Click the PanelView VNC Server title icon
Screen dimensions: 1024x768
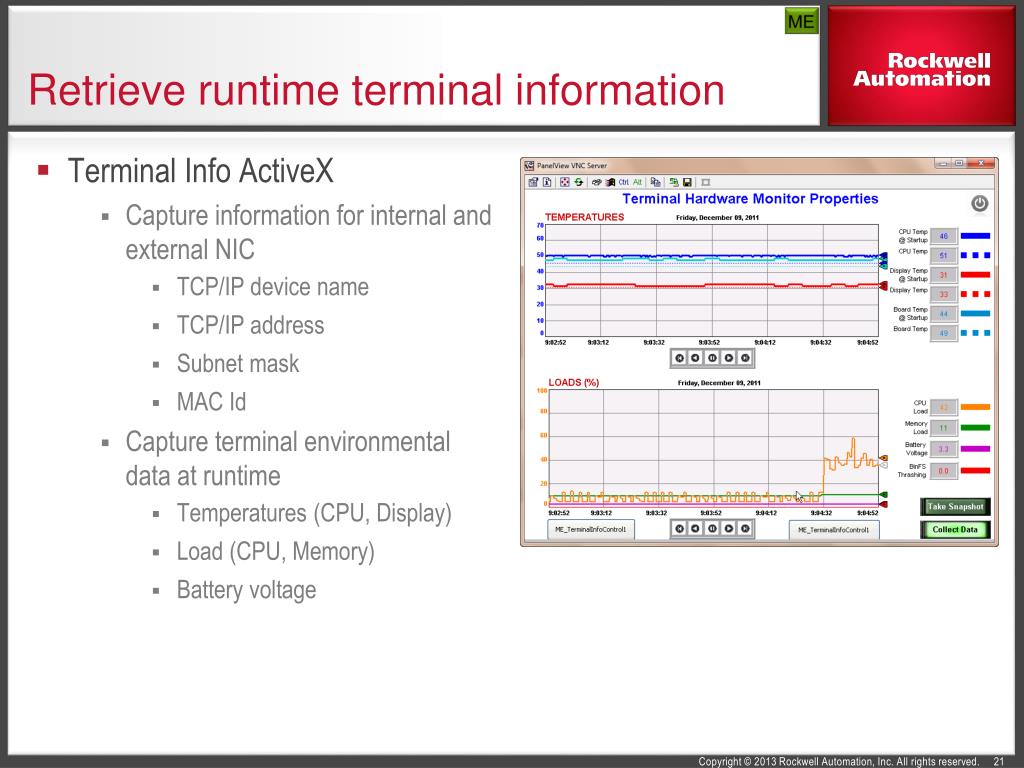530,165
